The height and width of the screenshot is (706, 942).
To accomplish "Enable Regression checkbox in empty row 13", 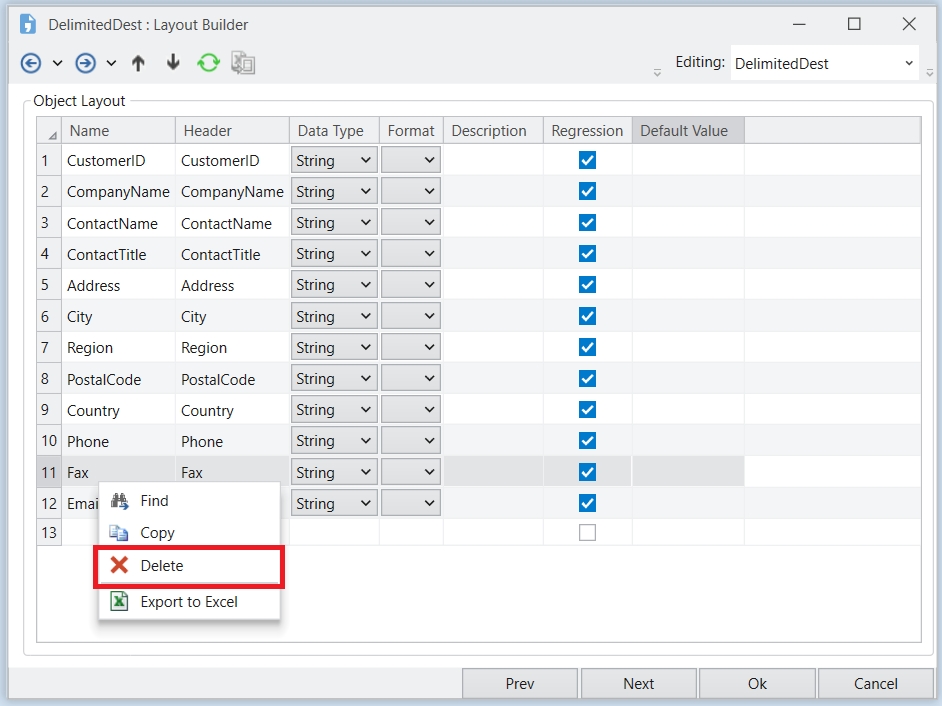I will pyautogui.click(x=587, y=533).
